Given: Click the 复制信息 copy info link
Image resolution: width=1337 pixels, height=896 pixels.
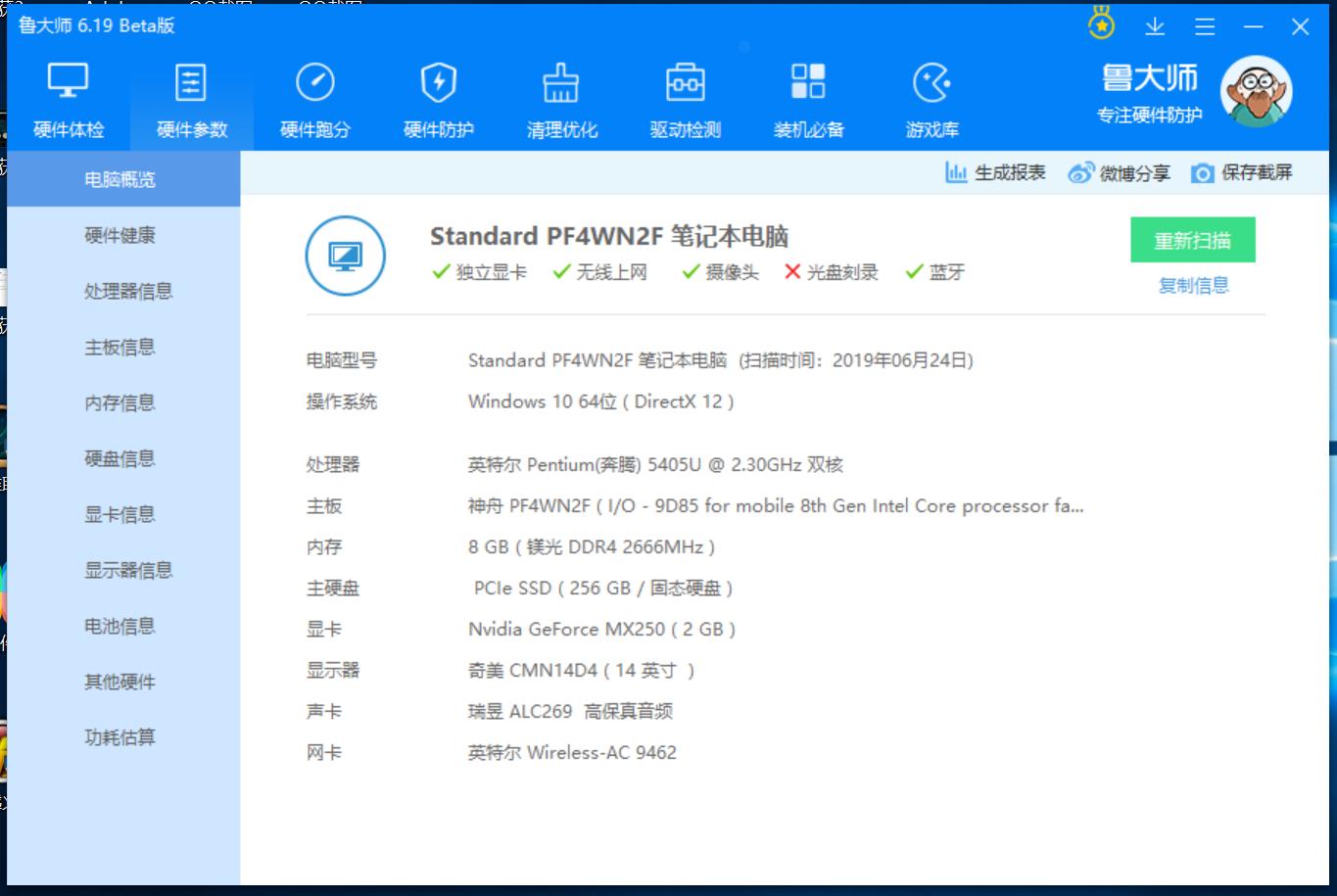Looking at the screenshot, I should (x=1192, y=285).
